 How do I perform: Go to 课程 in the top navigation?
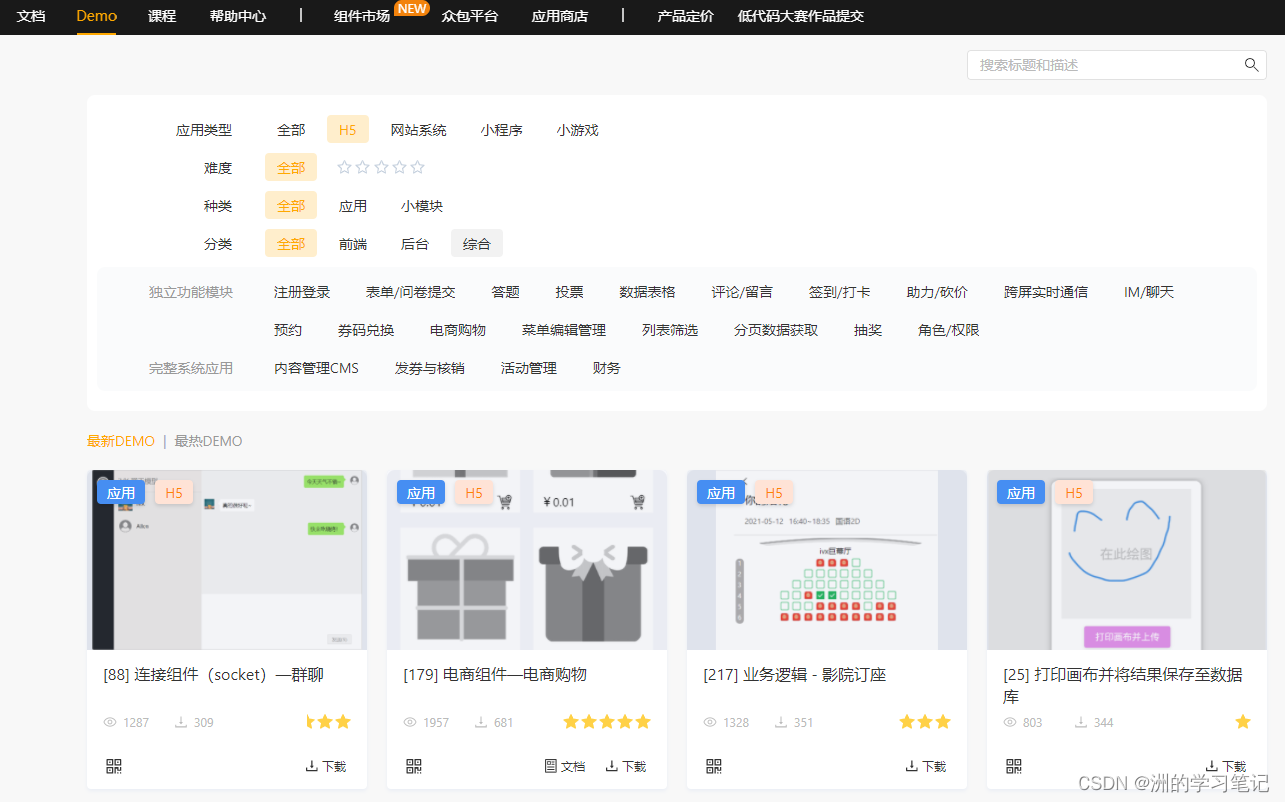(x=162, y=16)
